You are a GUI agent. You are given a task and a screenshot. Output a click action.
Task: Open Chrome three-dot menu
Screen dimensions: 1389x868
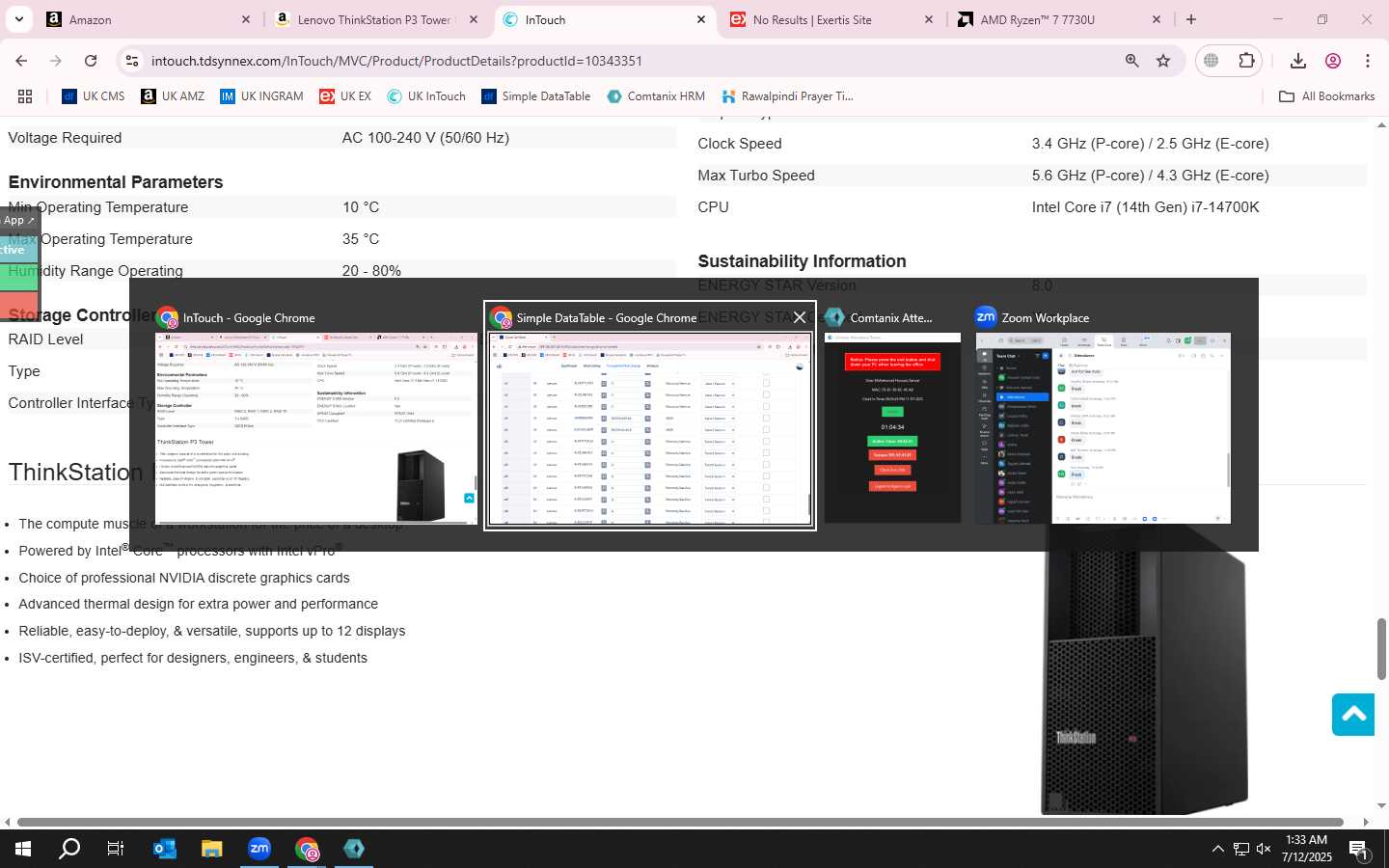pos(1368,61)
